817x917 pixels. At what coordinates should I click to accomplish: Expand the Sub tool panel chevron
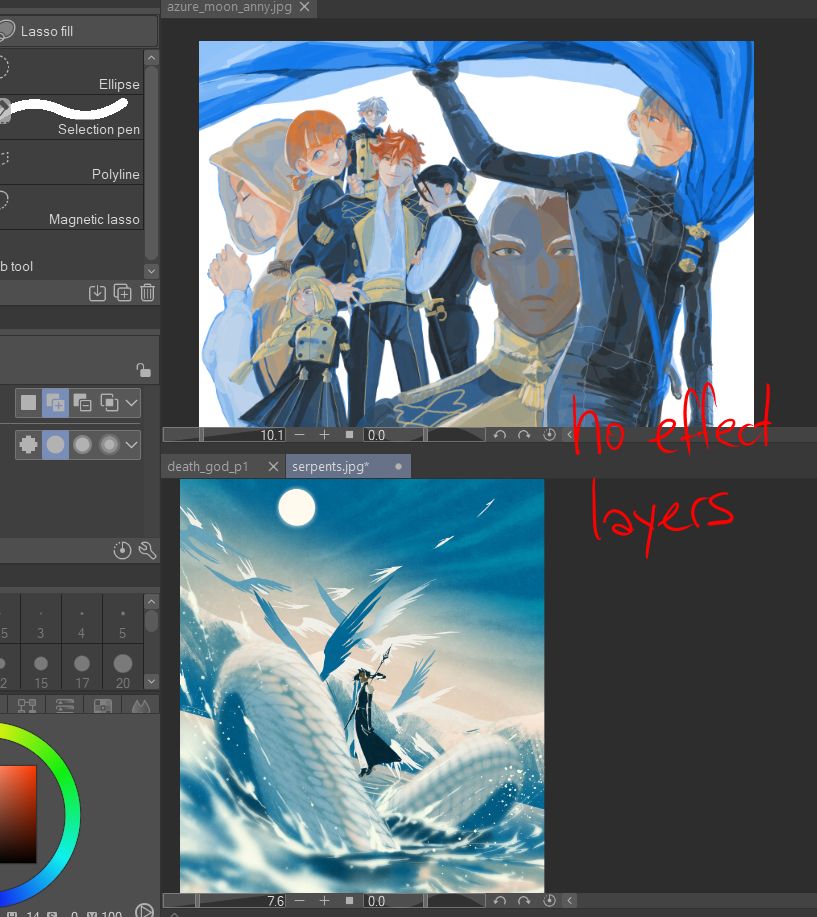point(152,270)
